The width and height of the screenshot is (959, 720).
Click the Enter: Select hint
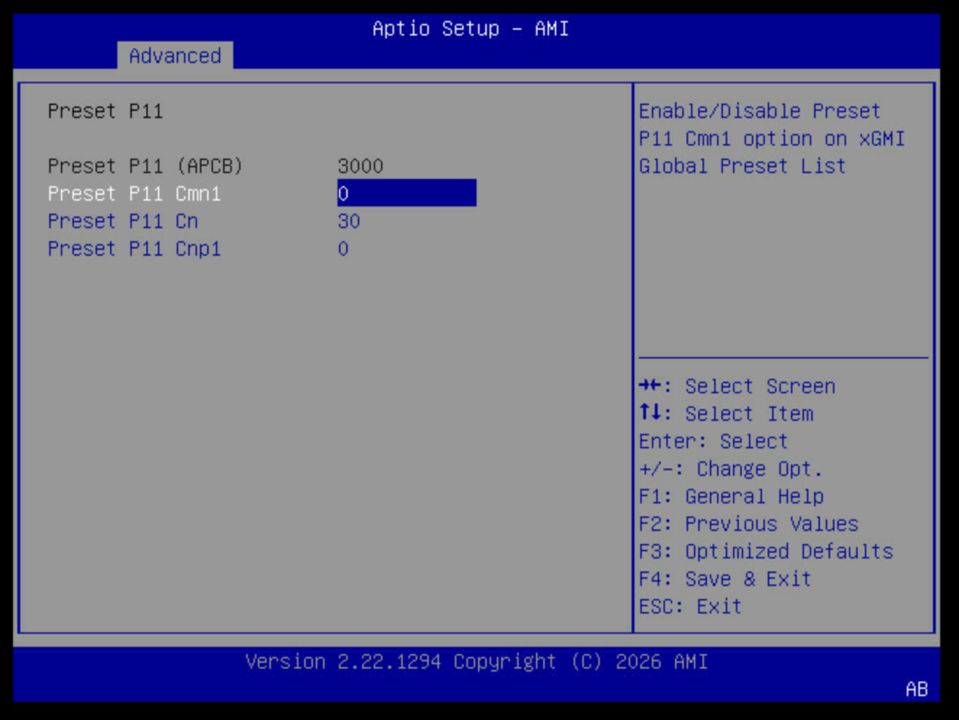coord(713,441)
